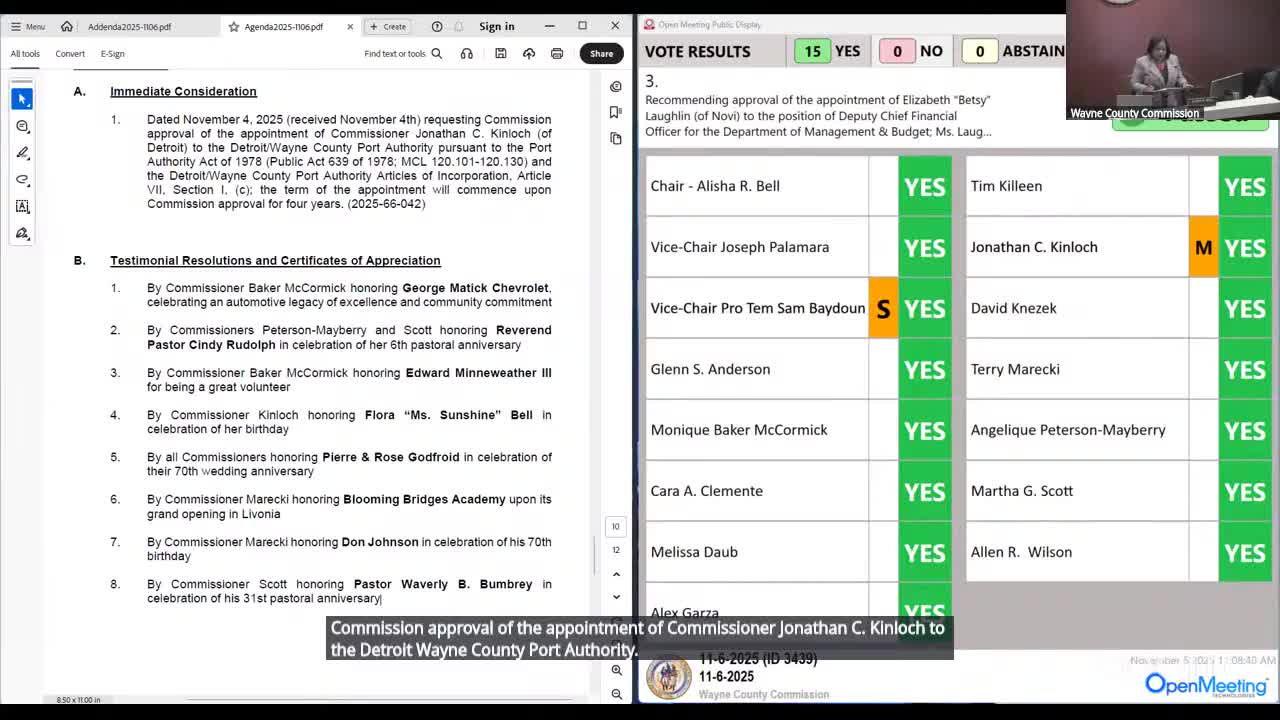Click the OpenMeeting logo

point(1207,684)
